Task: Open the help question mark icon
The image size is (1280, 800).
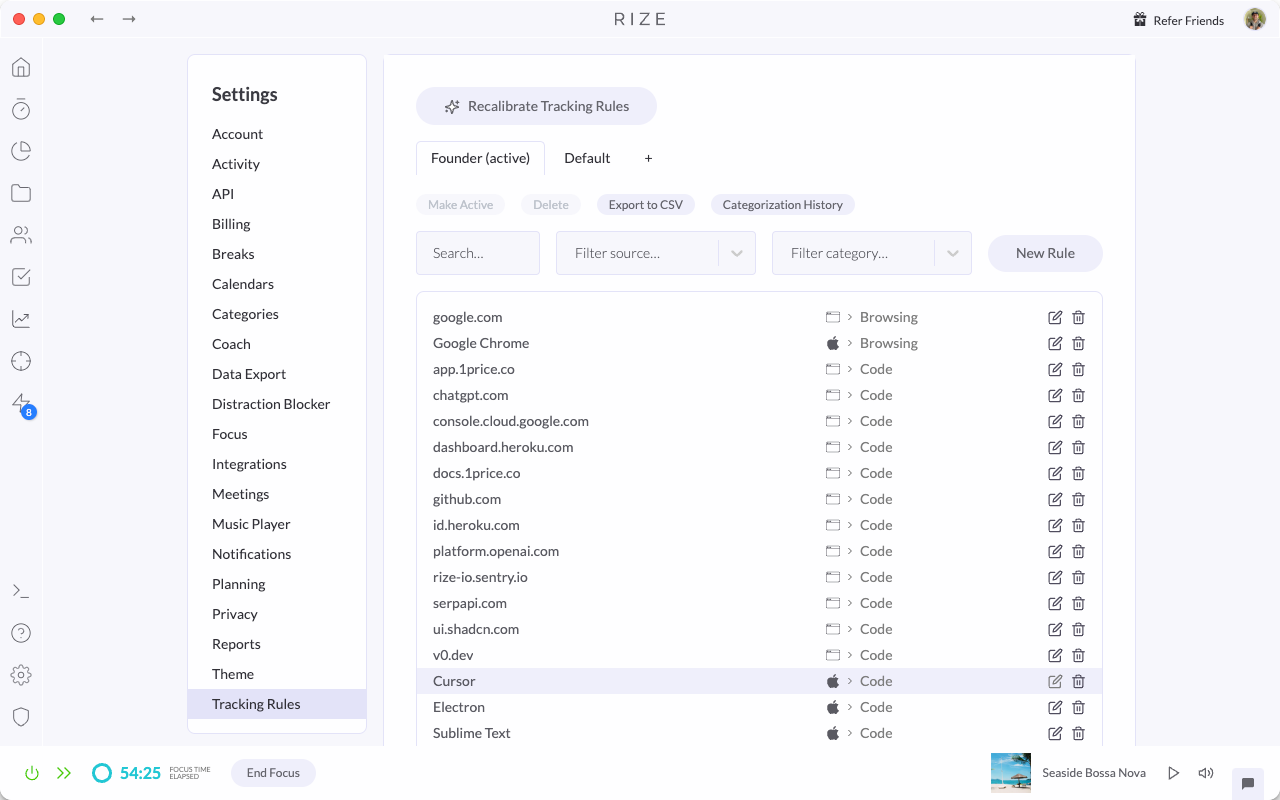Action: (21, 633)
